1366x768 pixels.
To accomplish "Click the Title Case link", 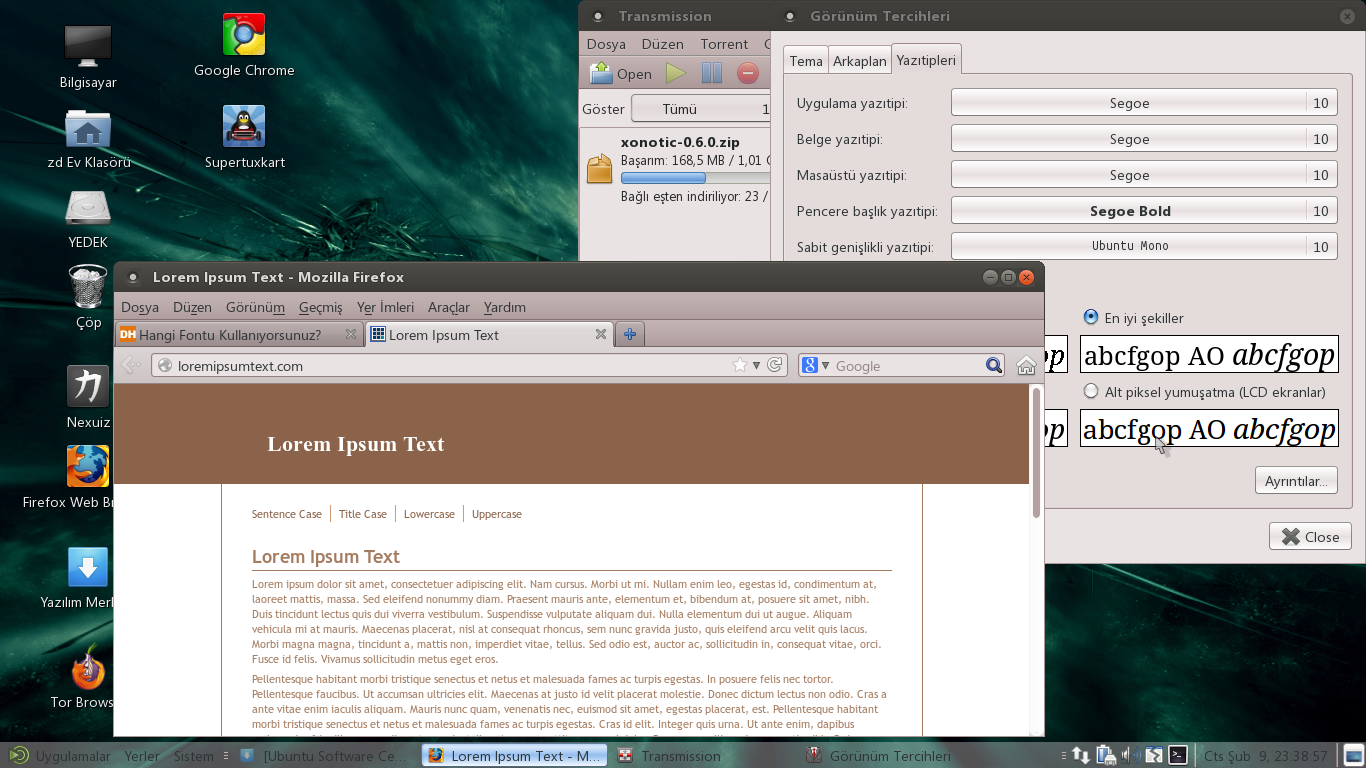I will tap(363, 514).
